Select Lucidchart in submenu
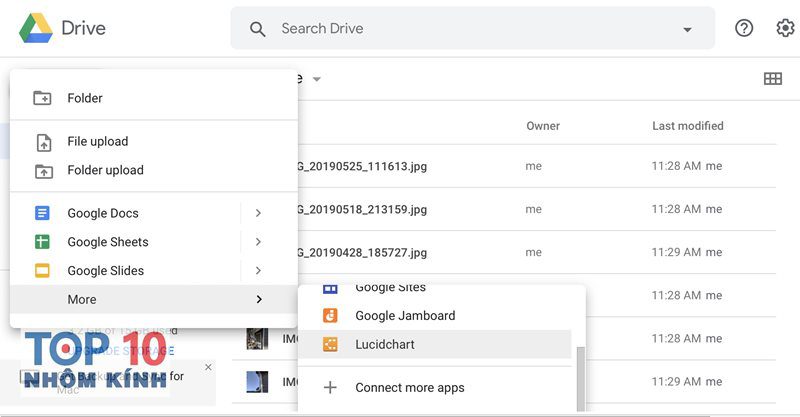 [x=435, y=344]
